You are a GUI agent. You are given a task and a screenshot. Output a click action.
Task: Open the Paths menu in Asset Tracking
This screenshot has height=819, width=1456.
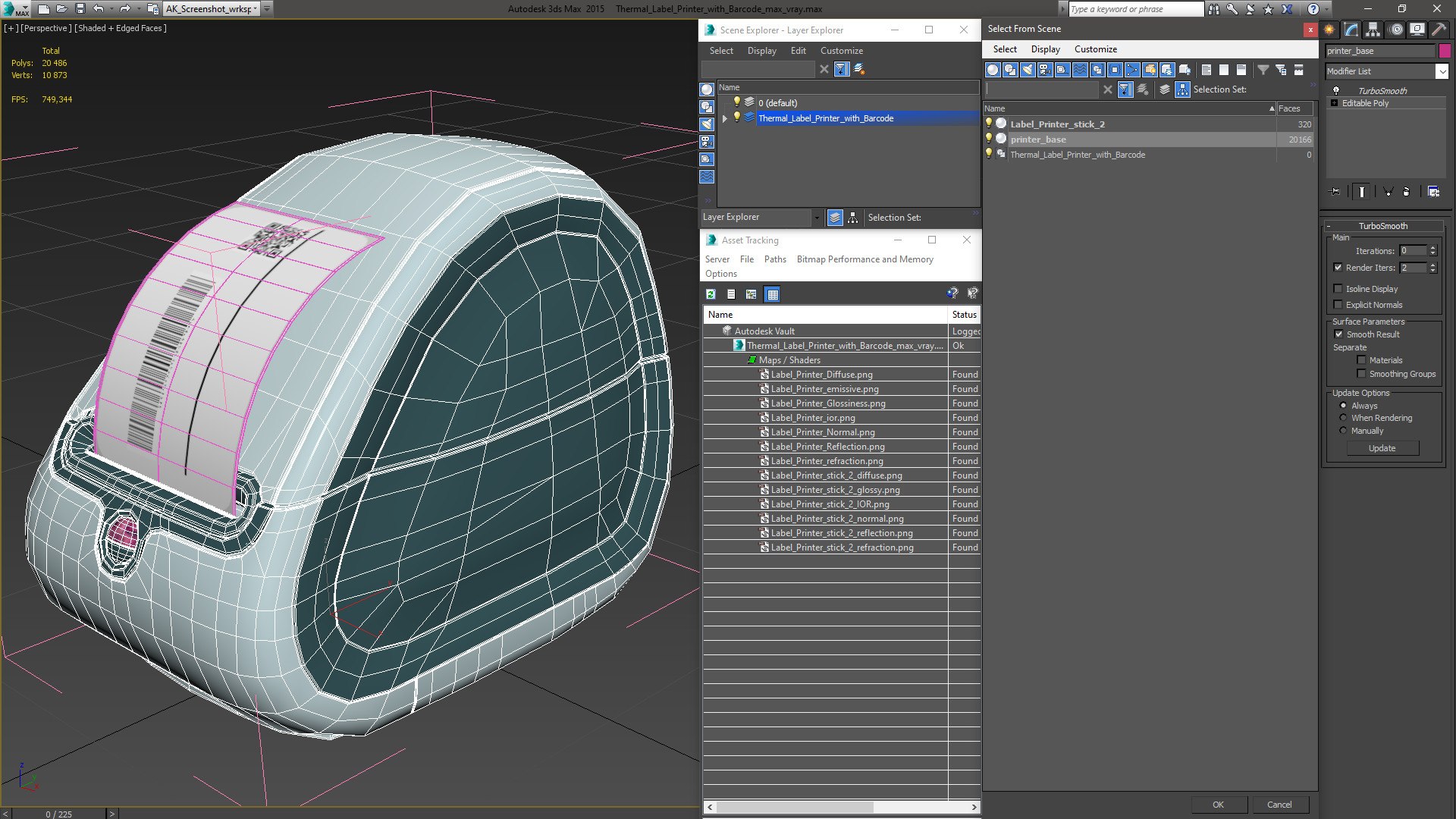coord(774,259)
